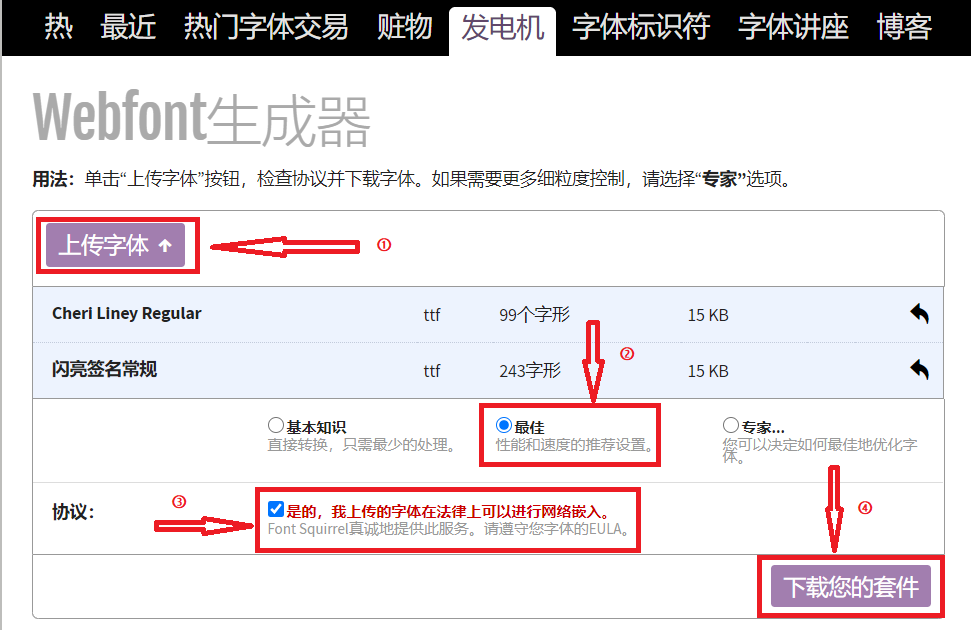Image resolution: width=971 pixels, height=630 pixels.
Task: Click the 243字形 glyph count
Action: pyautogui.click(x=530, y=370)
